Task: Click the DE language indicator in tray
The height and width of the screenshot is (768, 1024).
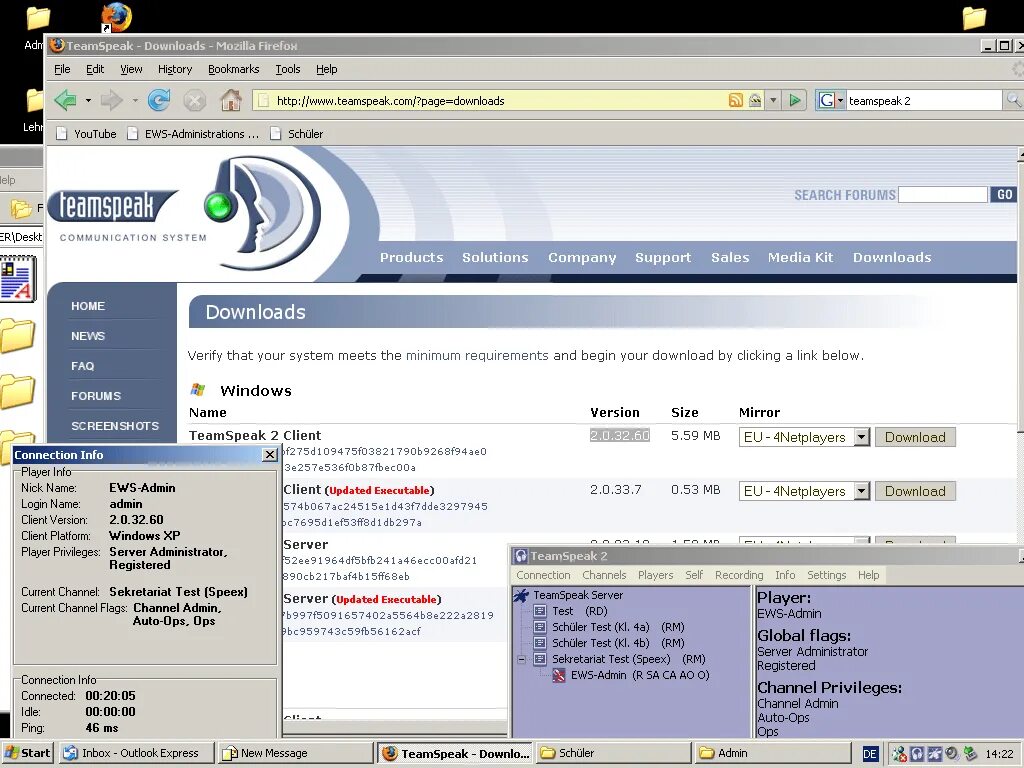Action: (x=870, y=754)
